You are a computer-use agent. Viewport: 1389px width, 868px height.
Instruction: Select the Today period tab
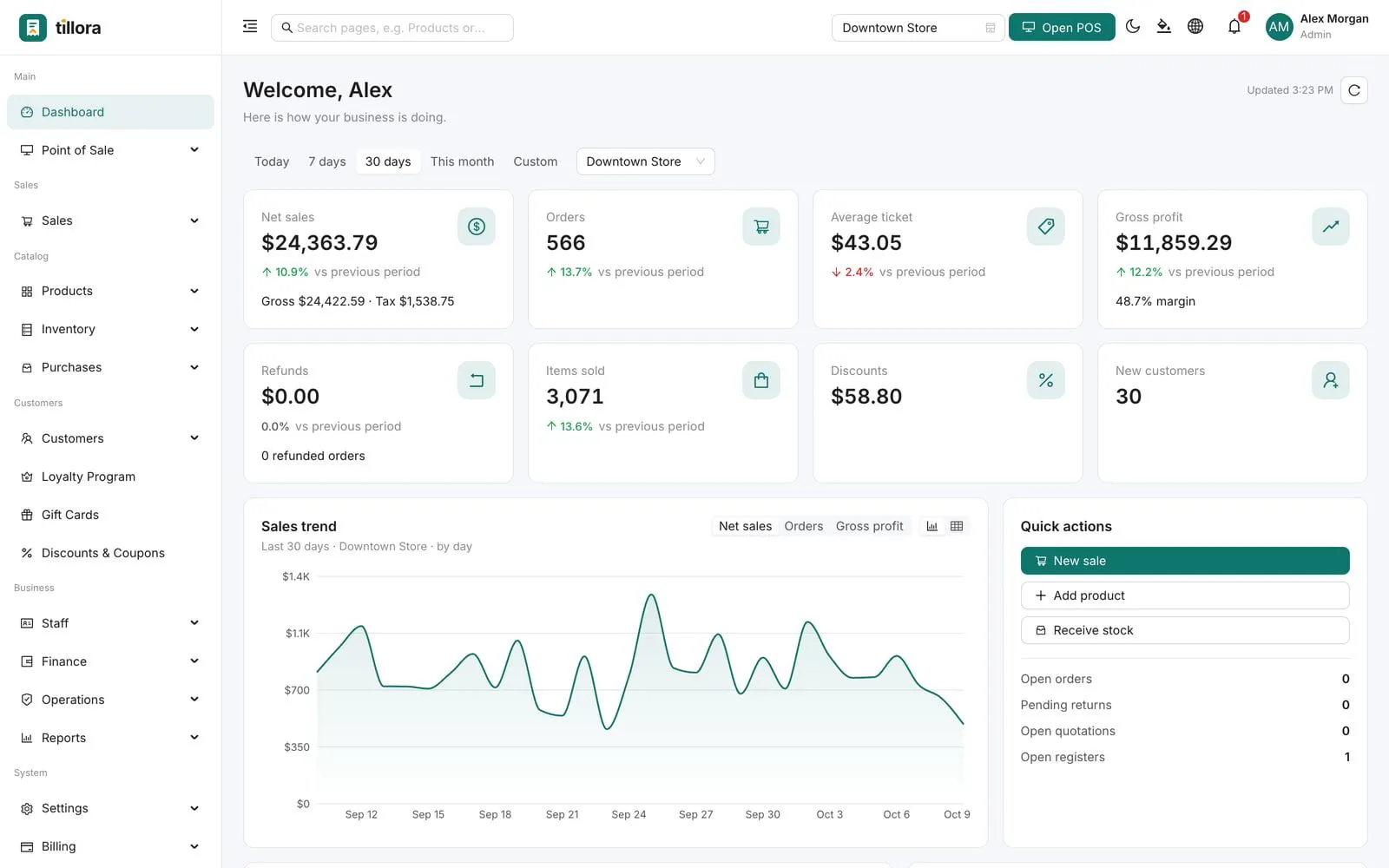[272, 161]
